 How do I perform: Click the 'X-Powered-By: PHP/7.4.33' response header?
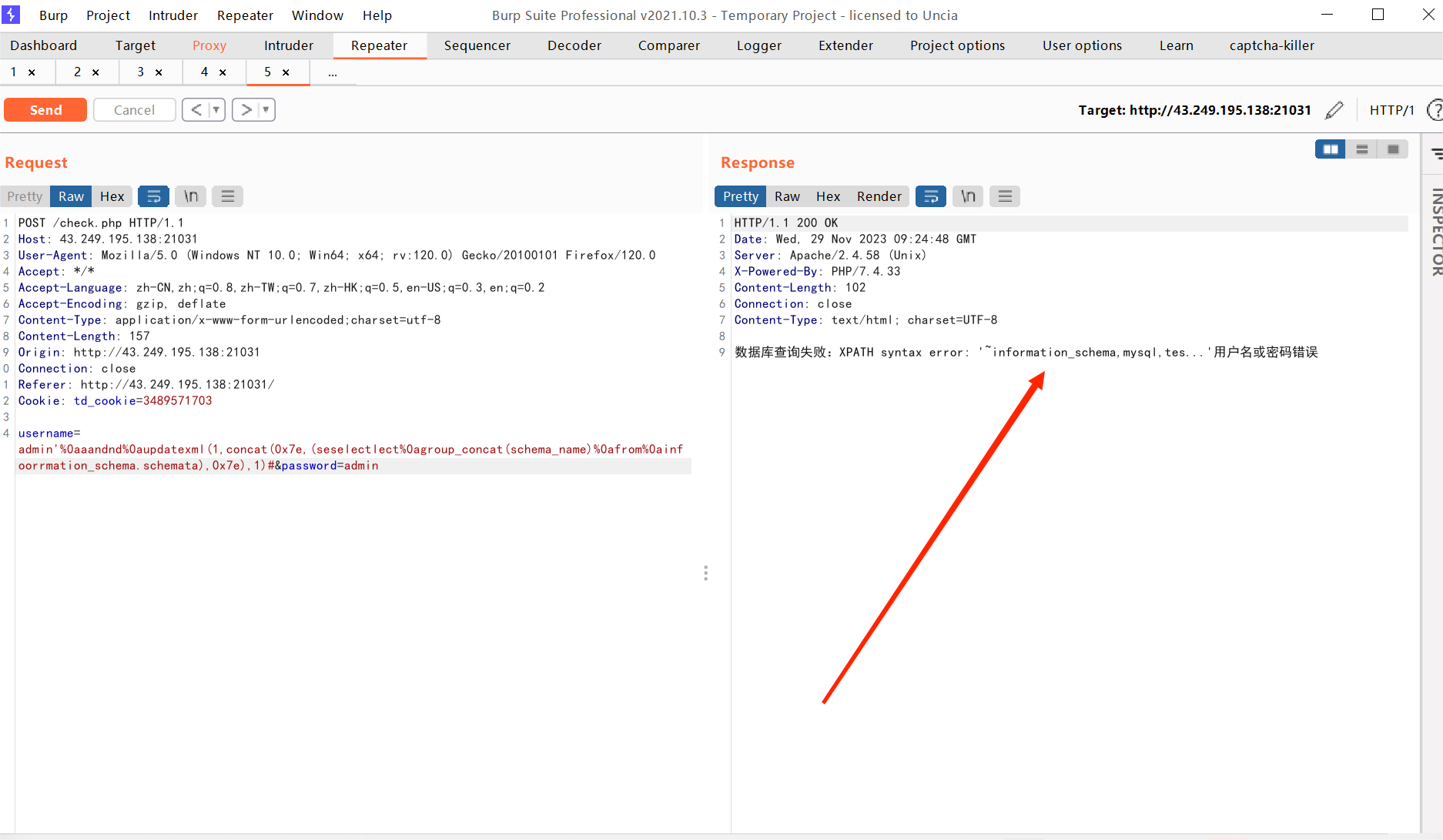pos(817,271)
